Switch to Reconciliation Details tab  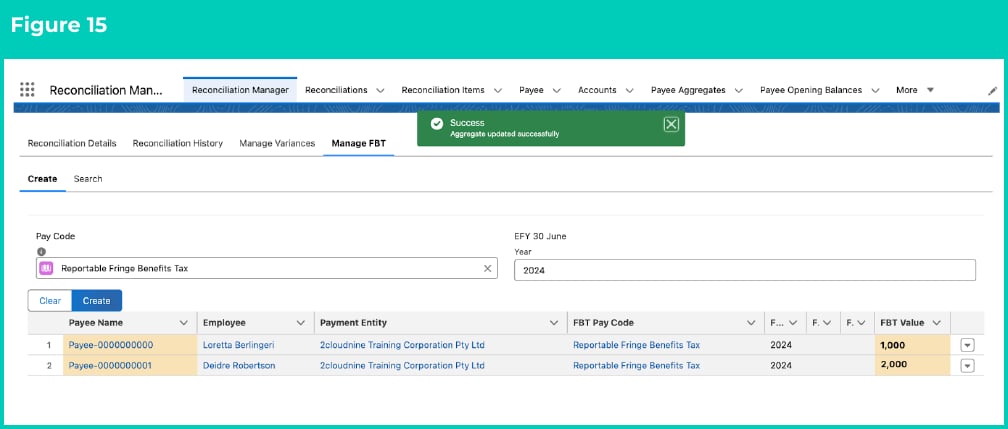click(x=72, y=143)
